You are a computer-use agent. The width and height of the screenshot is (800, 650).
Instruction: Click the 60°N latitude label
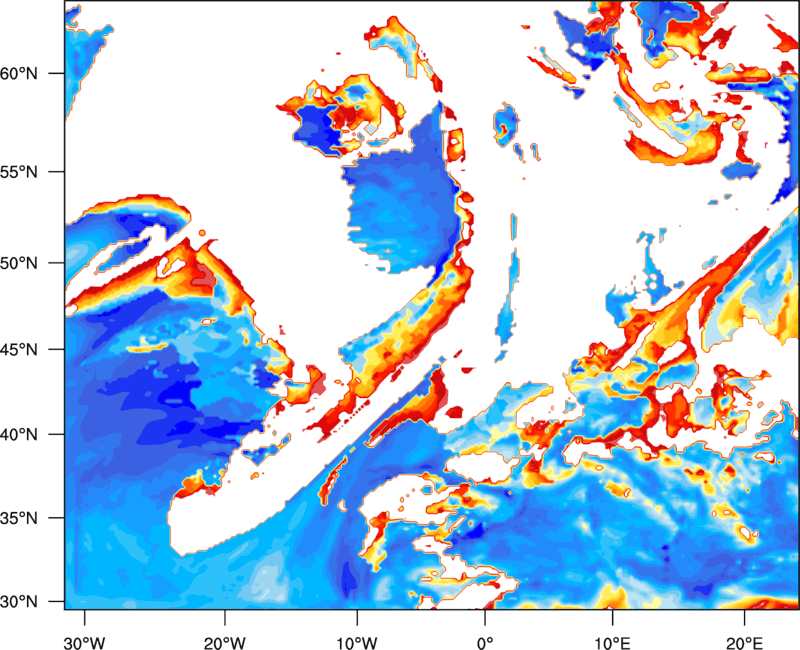coord(19,73)
